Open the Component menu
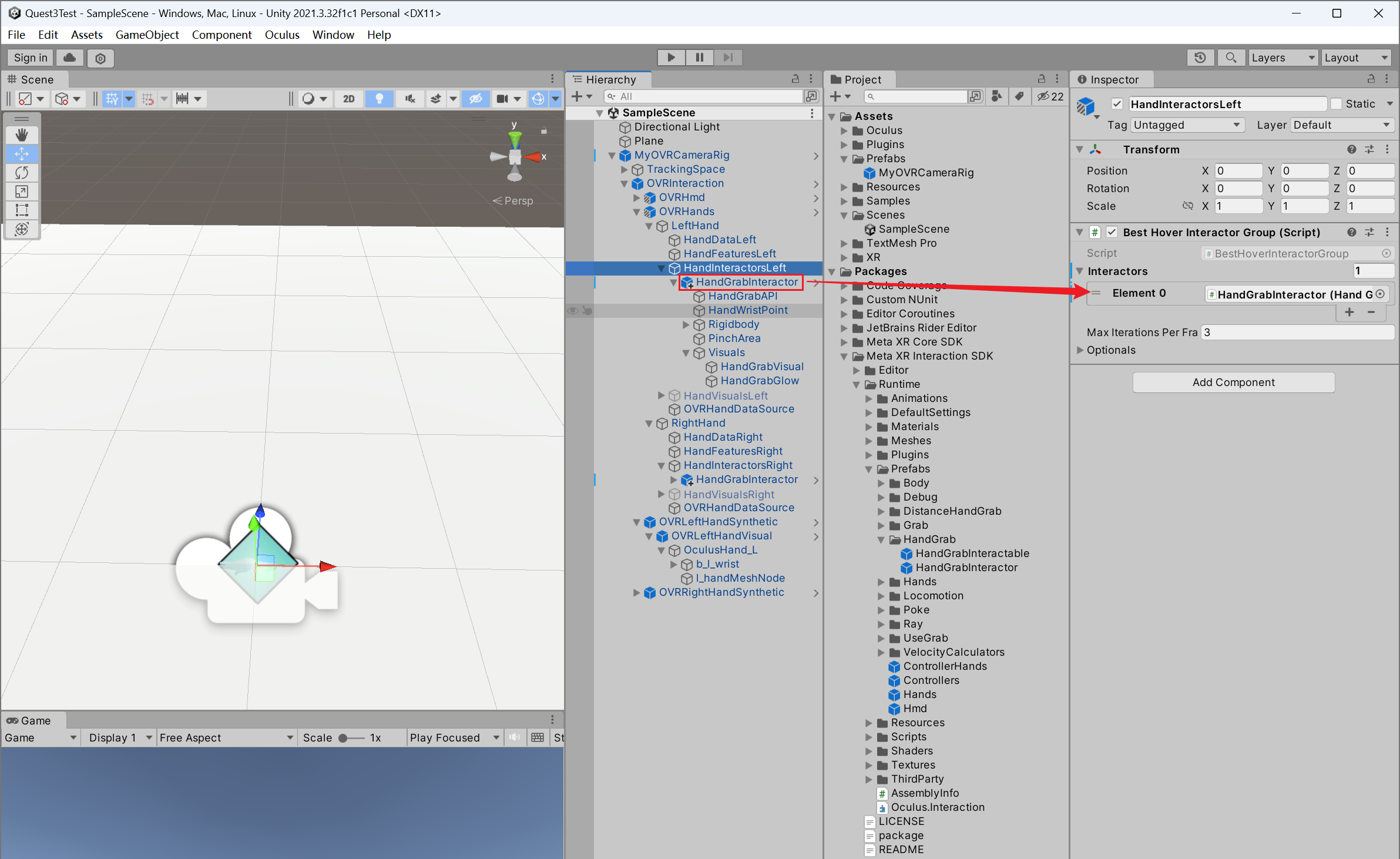 pos(221,35)
